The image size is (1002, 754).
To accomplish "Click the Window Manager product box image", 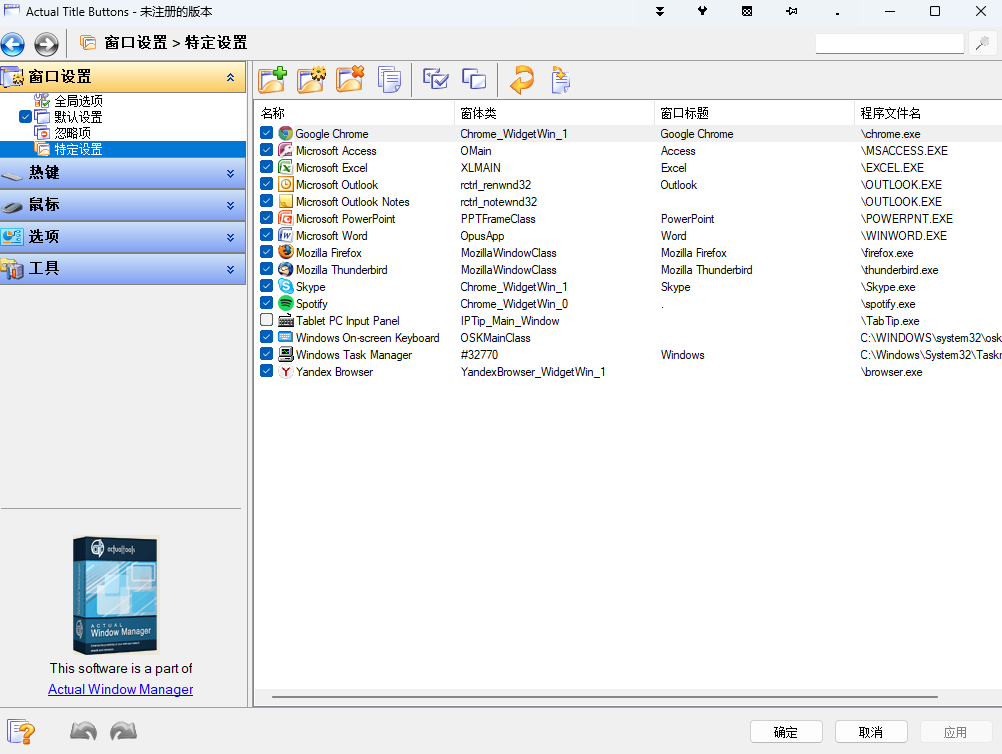I will coord(116,595).
